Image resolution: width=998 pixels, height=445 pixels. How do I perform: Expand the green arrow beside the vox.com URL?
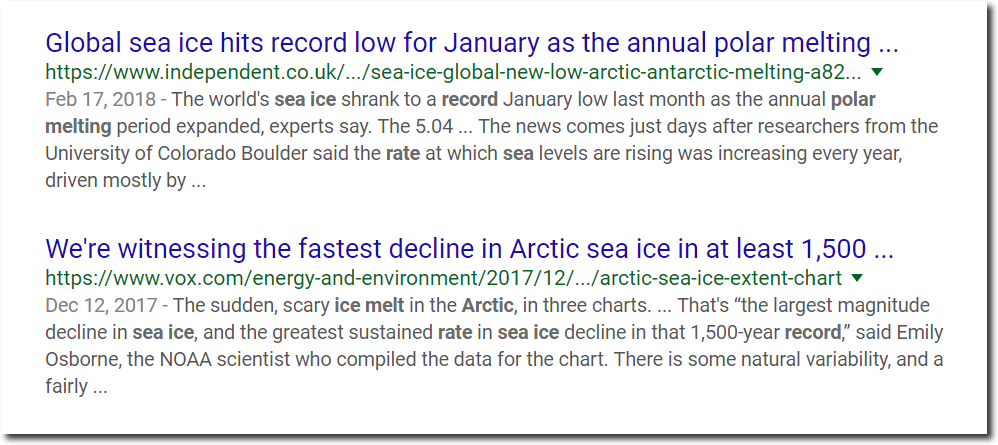(x=857, y=278)
